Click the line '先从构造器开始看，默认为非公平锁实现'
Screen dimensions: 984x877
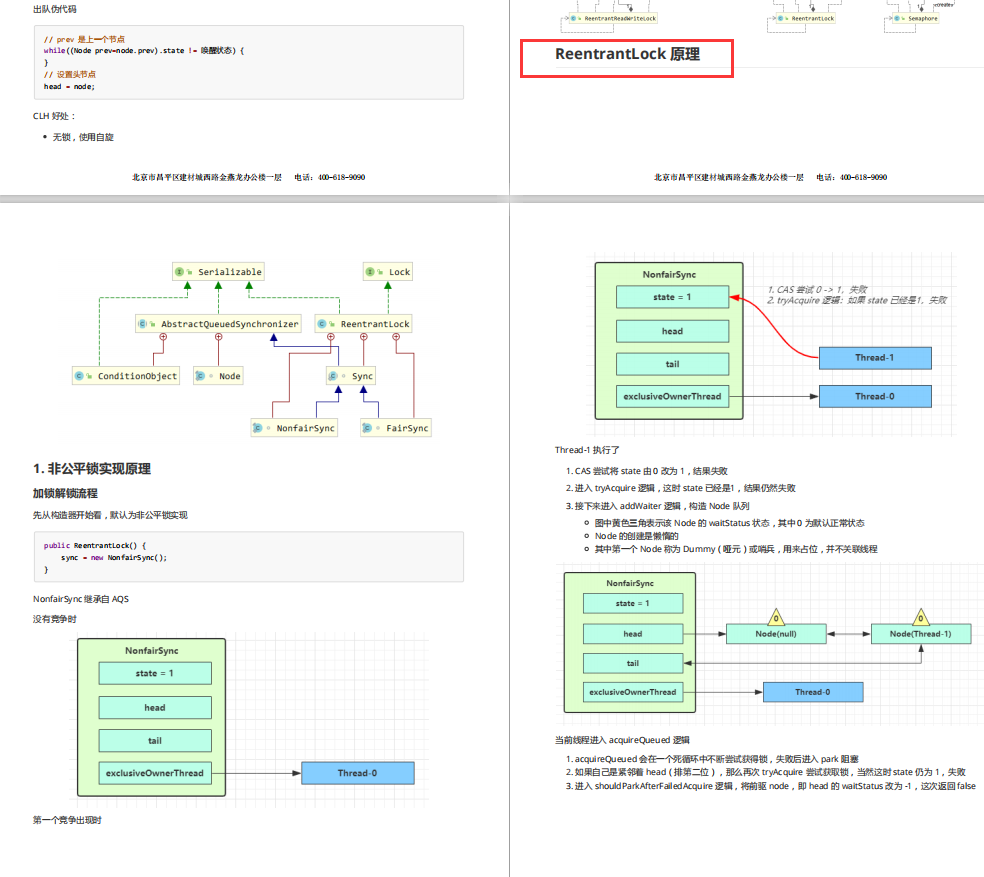[x=110, y=515]
